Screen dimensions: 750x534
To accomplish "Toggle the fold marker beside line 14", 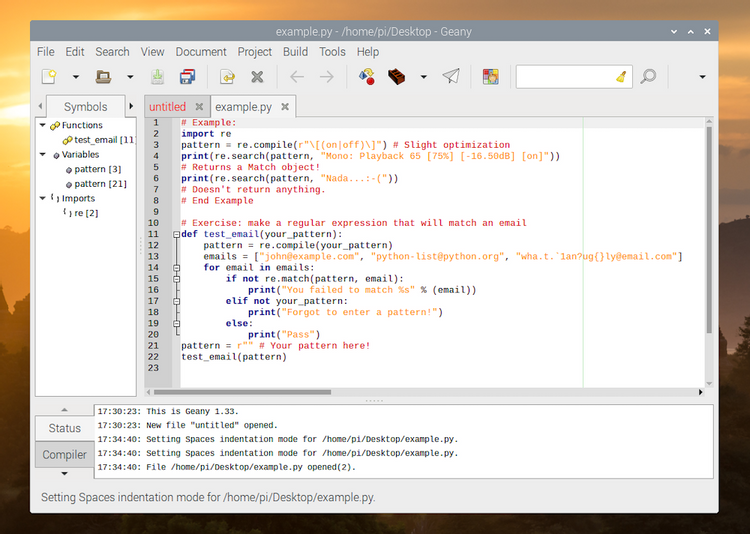I will click(177, 267).
